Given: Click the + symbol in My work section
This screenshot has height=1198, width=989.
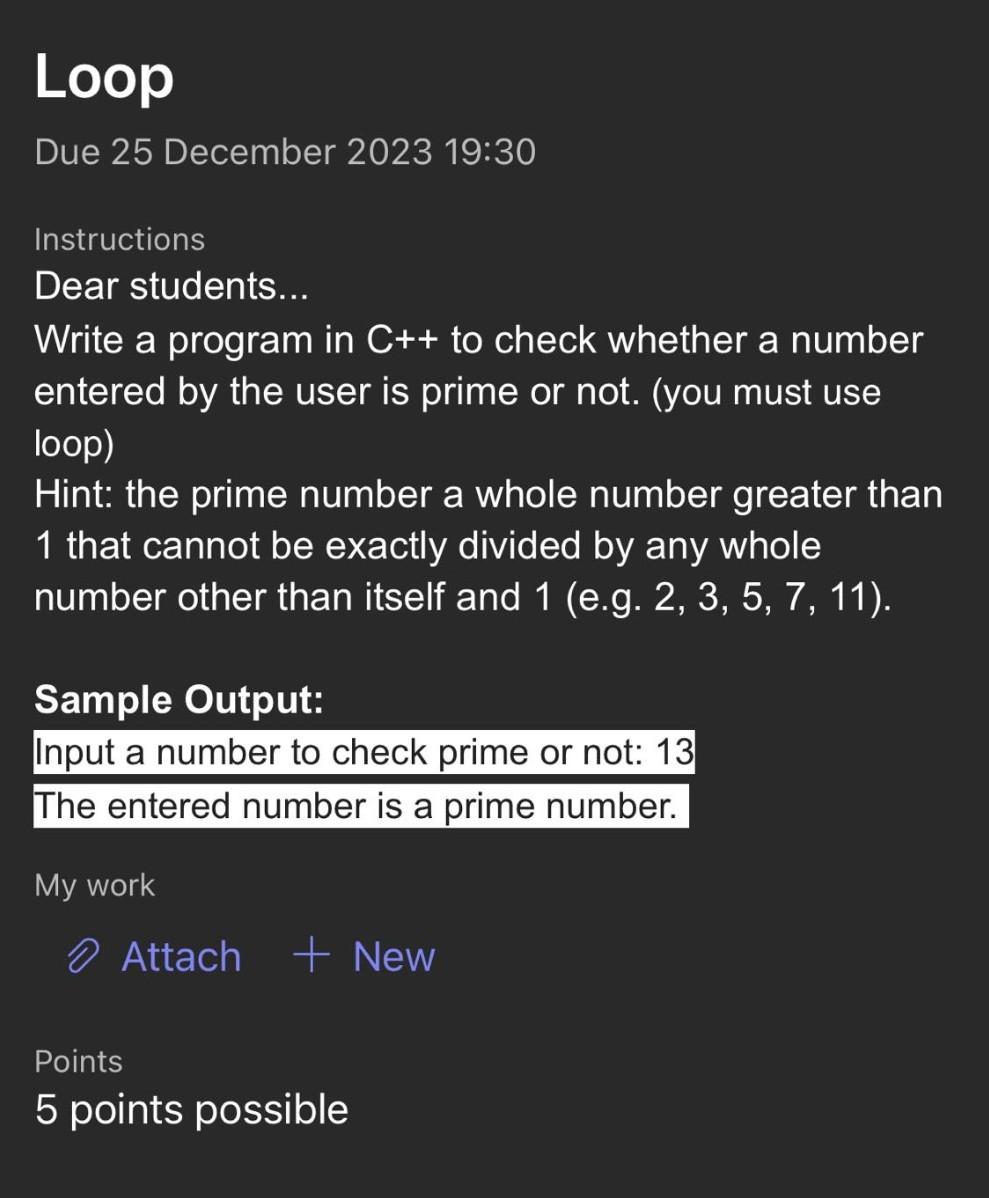Looking at the screenshot, I should coord(310,957).
